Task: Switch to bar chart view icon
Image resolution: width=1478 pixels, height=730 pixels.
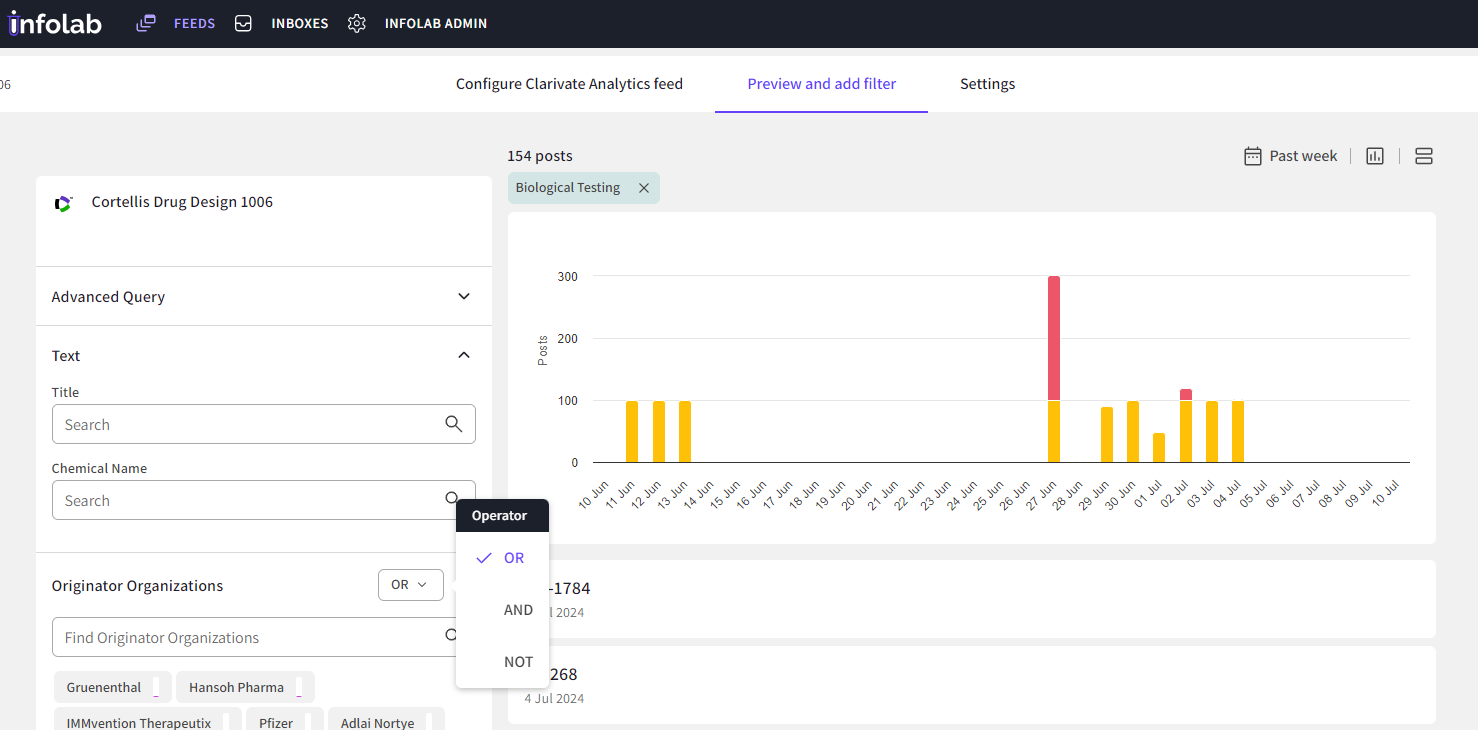Action: [x=1375, y=156]
